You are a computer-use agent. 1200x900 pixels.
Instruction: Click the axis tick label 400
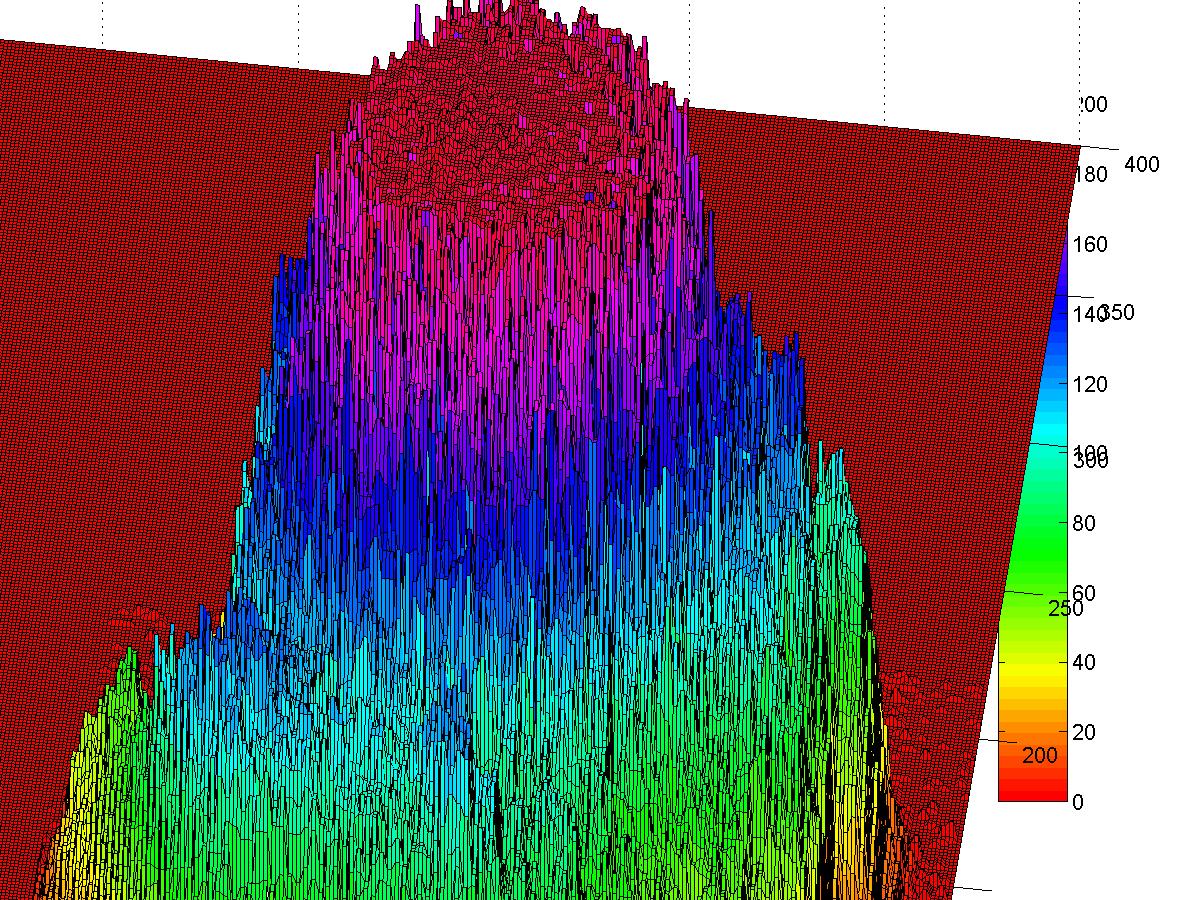pos(1142,164)
